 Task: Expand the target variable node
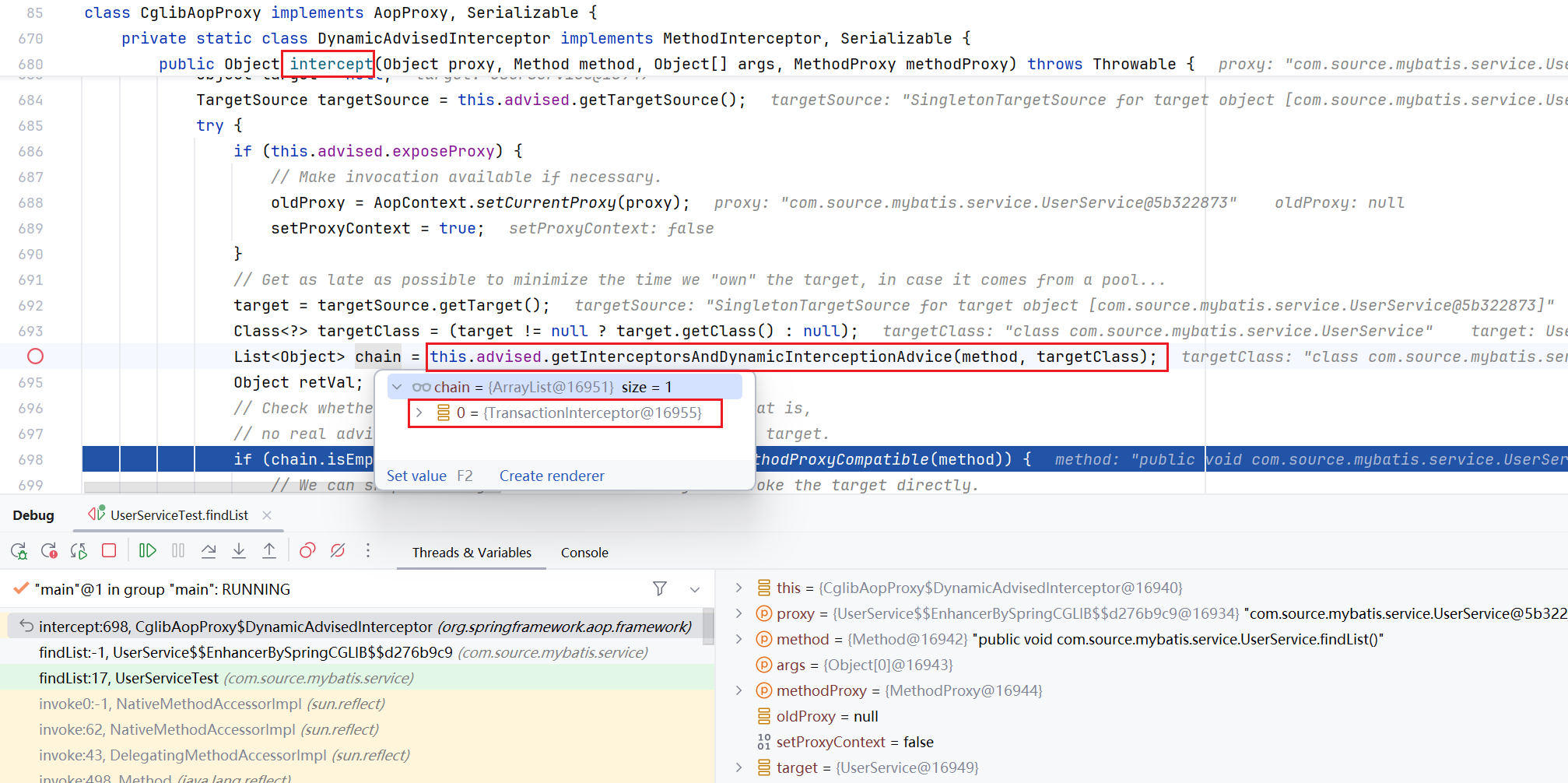[739, 767]
